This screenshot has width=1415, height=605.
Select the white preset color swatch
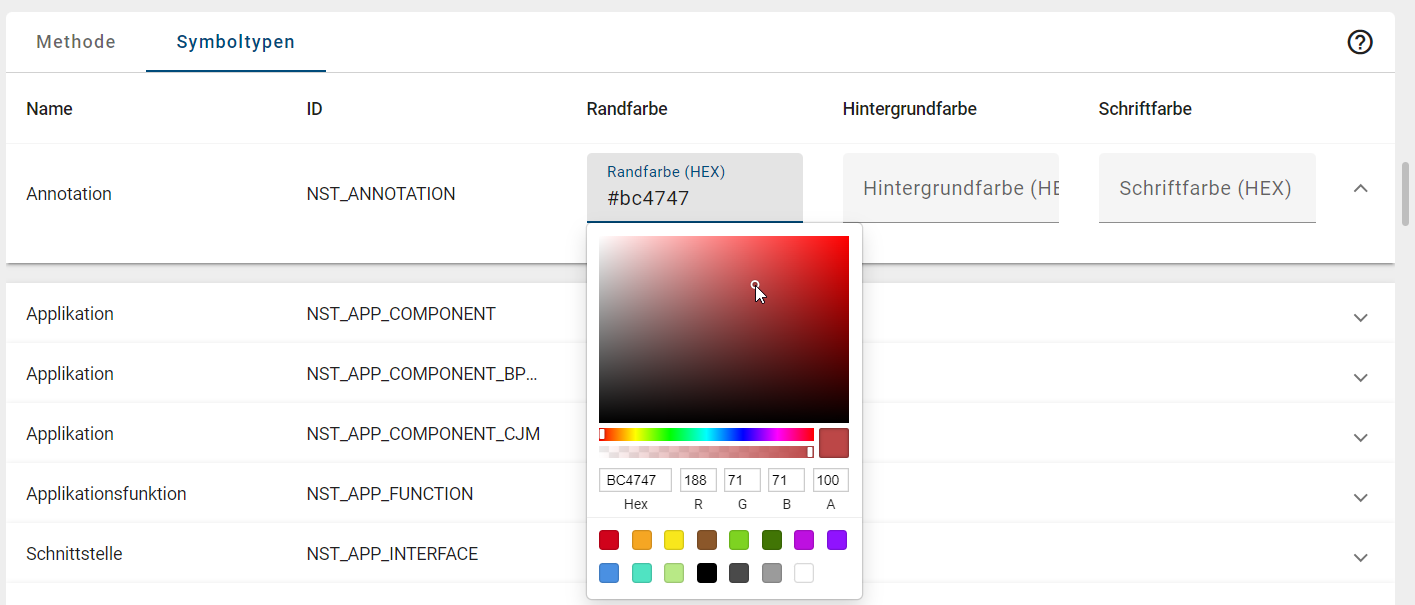click(x=804, y=572)
